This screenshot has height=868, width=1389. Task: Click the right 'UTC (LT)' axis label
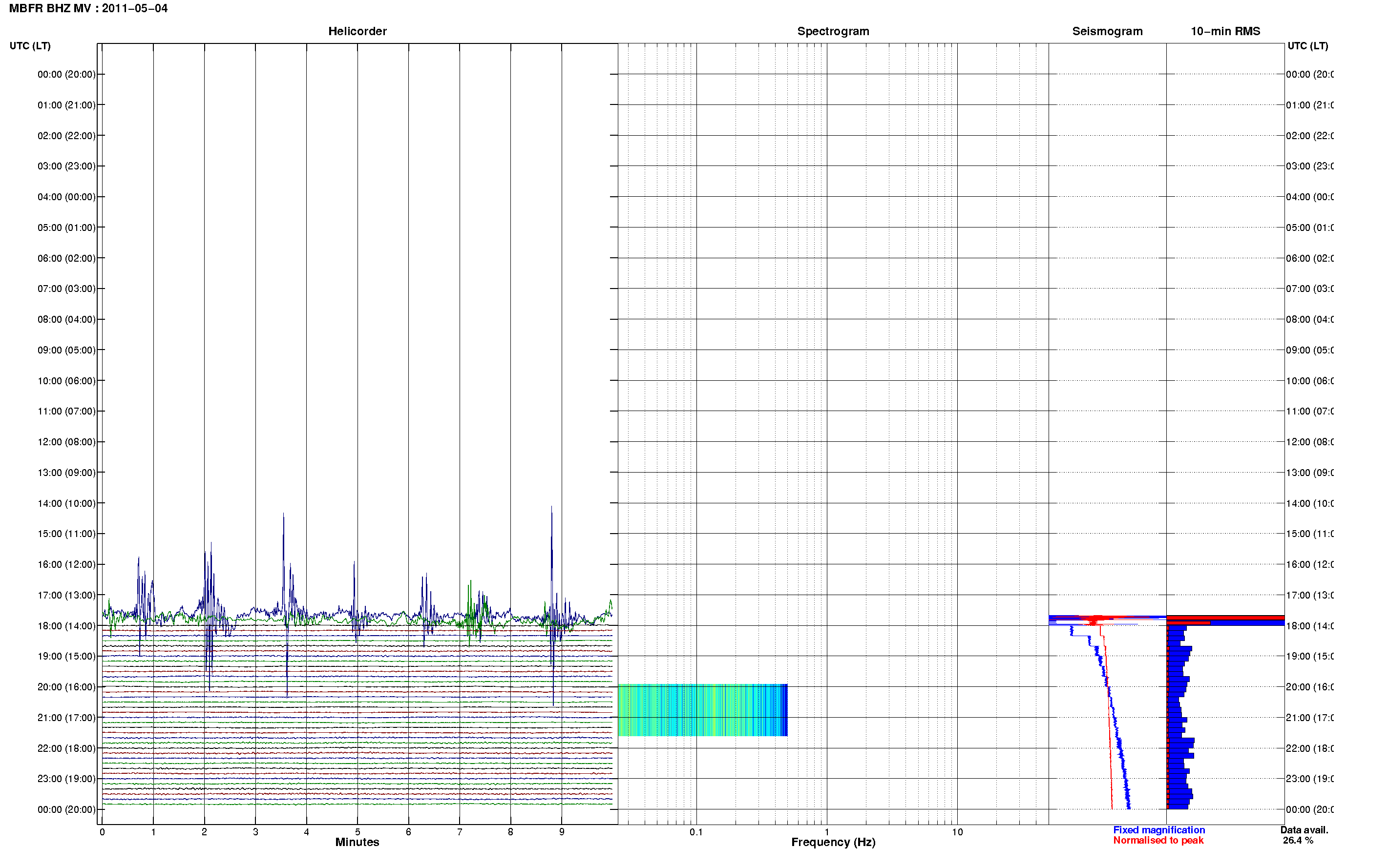tap(1307, 46)
